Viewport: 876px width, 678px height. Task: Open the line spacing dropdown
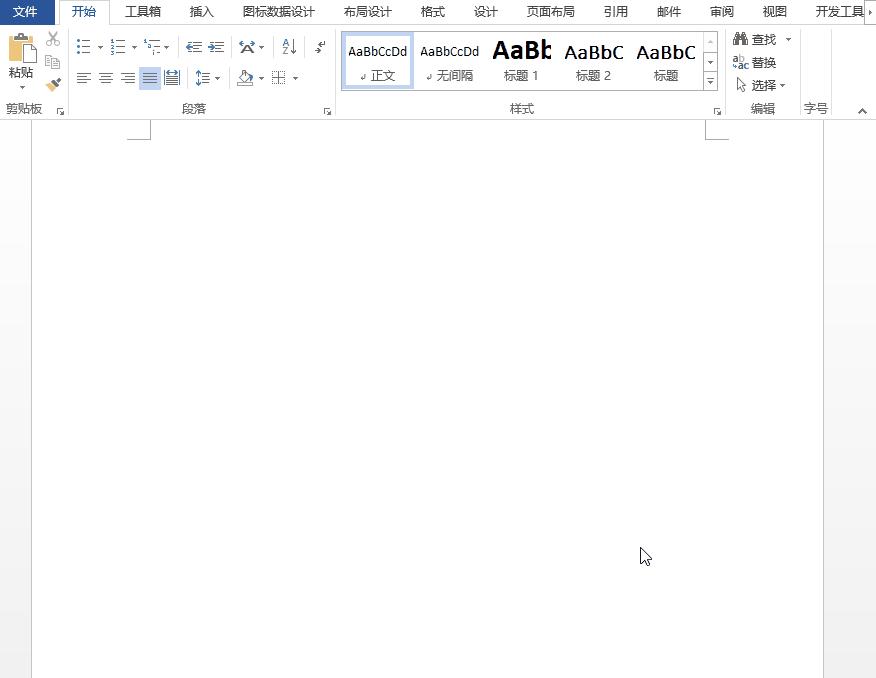(x=216, y=78)
